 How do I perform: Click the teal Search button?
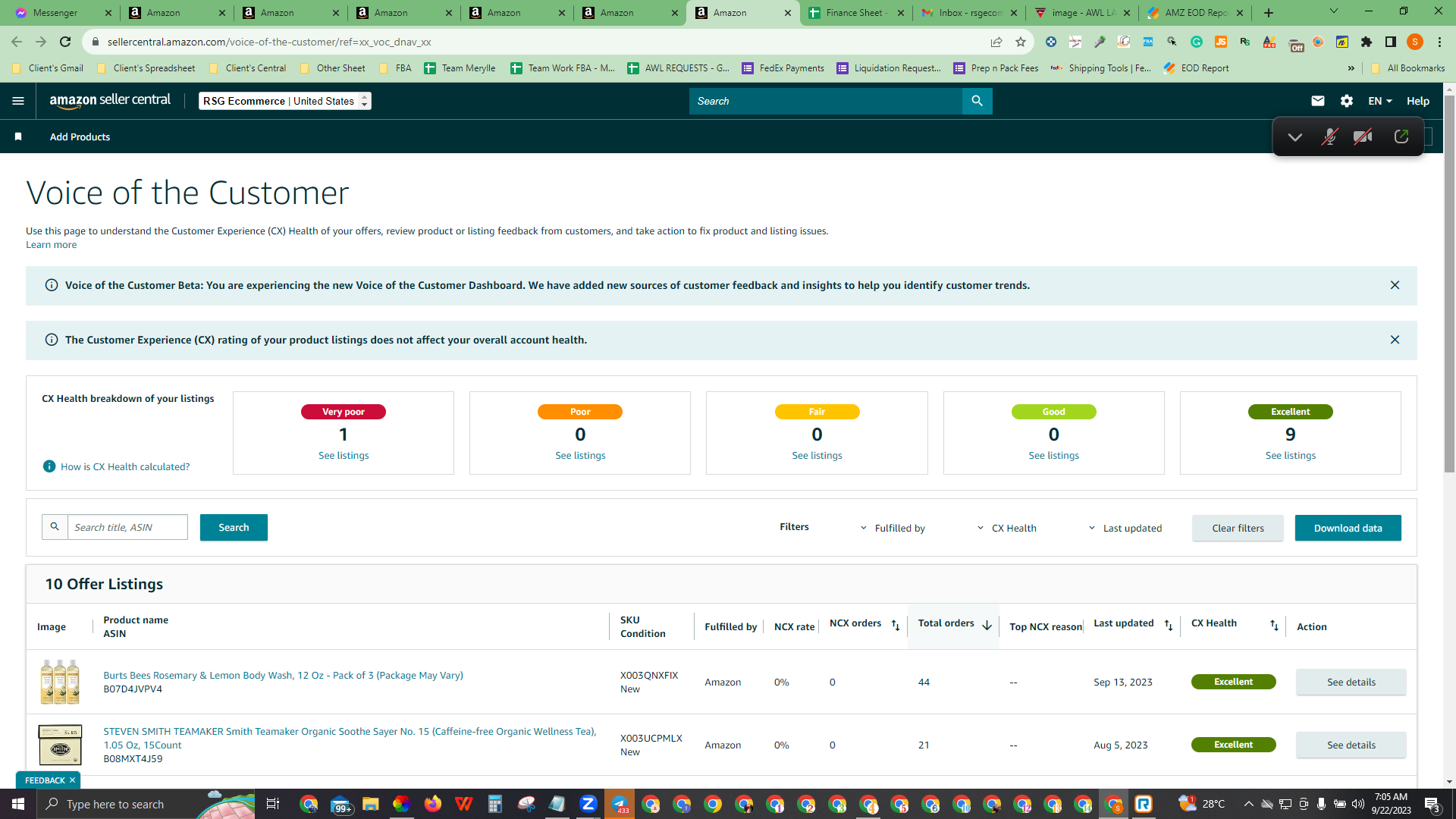tap(234, 527)
